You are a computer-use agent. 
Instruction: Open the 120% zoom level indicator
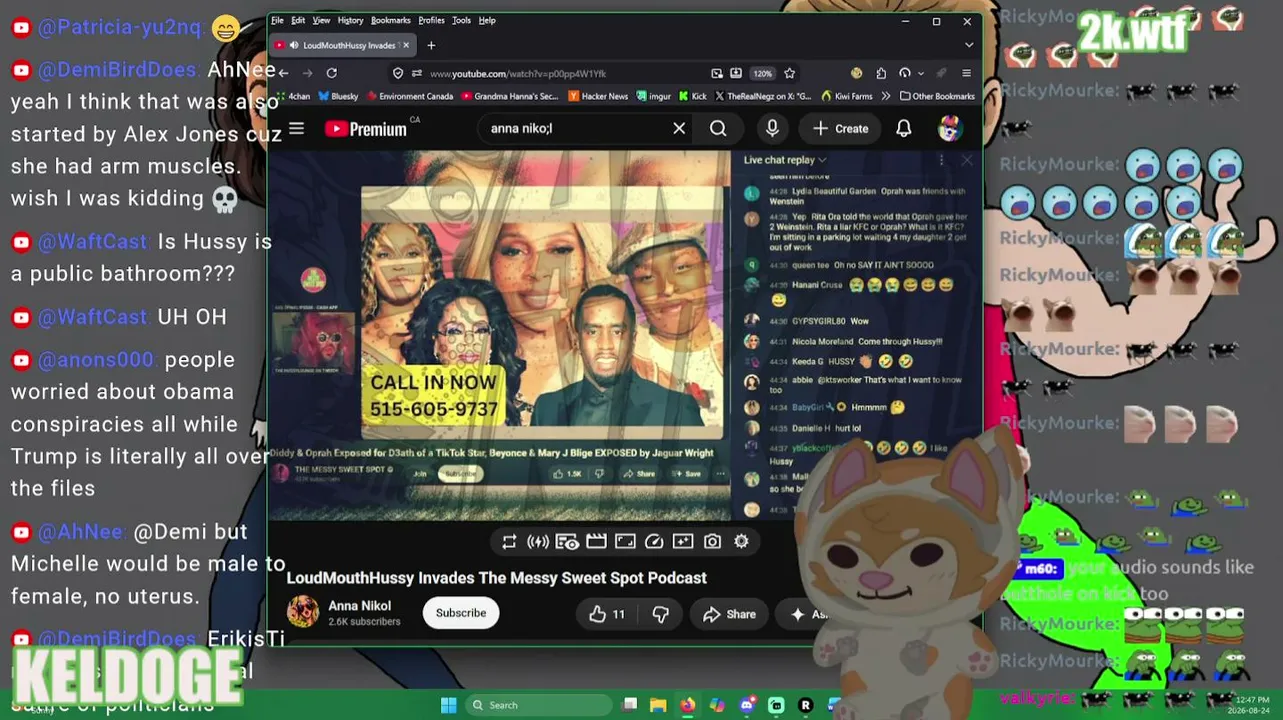click(763, 73)
